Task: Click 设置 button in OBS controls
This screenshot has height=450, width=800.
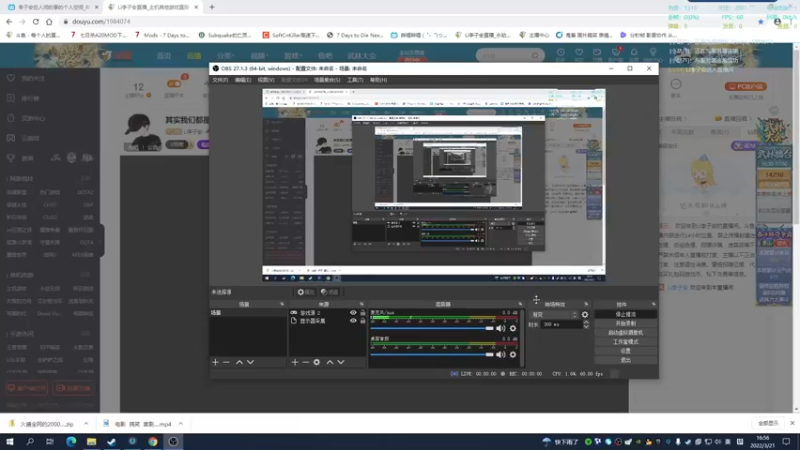Action: coord(626,351)
